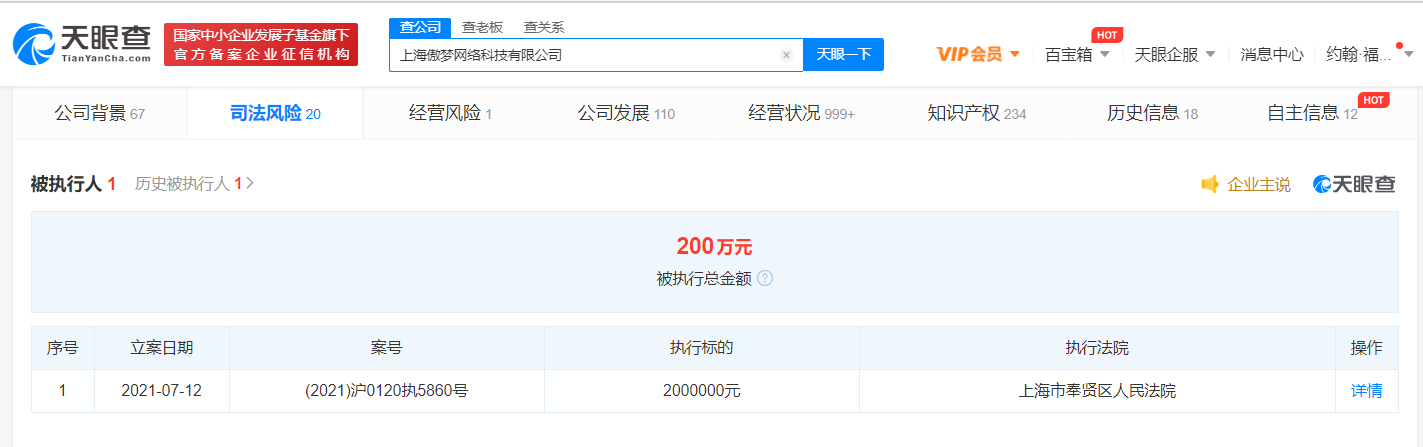
Task: Switch to the 公司发展 tab
Action: pos(626,113)
